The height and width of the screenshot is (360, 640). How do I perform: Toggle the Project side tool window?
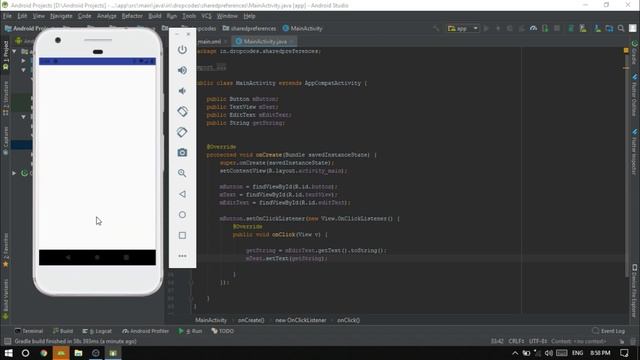pyautogui.click(x=5, y=56)
